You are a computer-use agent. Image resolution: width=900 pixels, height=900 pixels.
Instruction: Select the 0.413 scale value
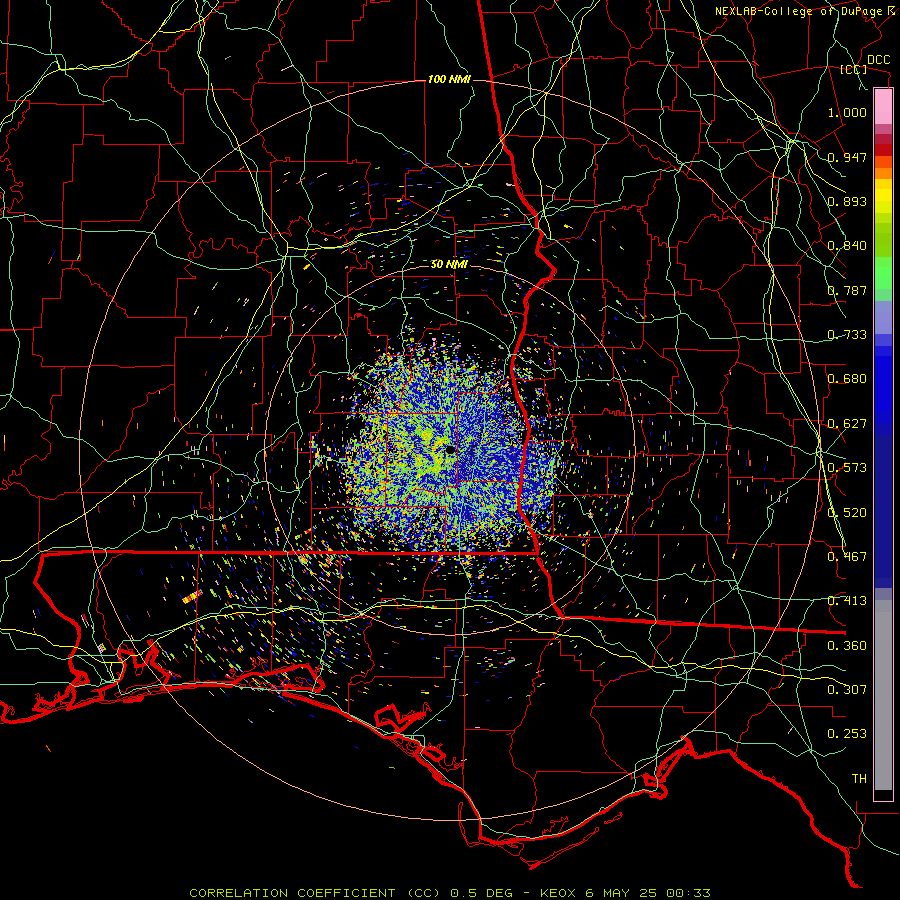tap(847, 601)
